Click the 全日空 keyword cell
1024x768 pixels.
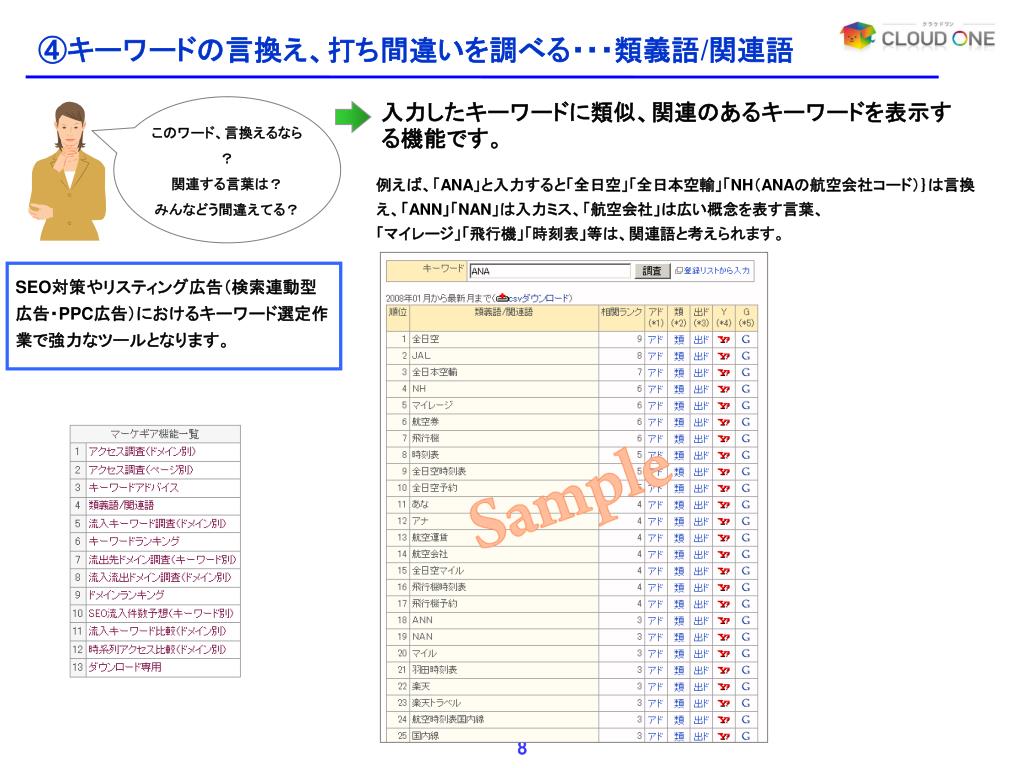pos(504,340)
